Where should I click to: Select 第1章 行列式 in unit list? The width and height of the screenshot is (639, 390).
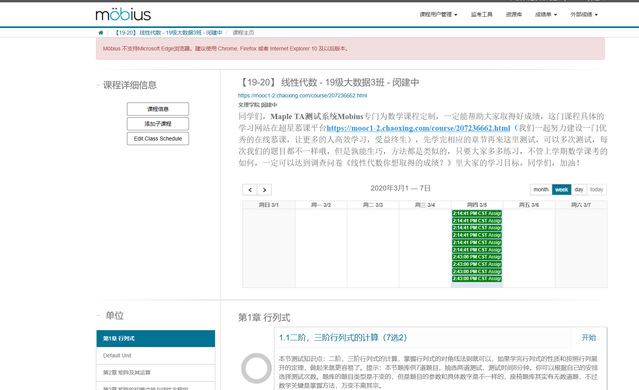coord(156,339)
